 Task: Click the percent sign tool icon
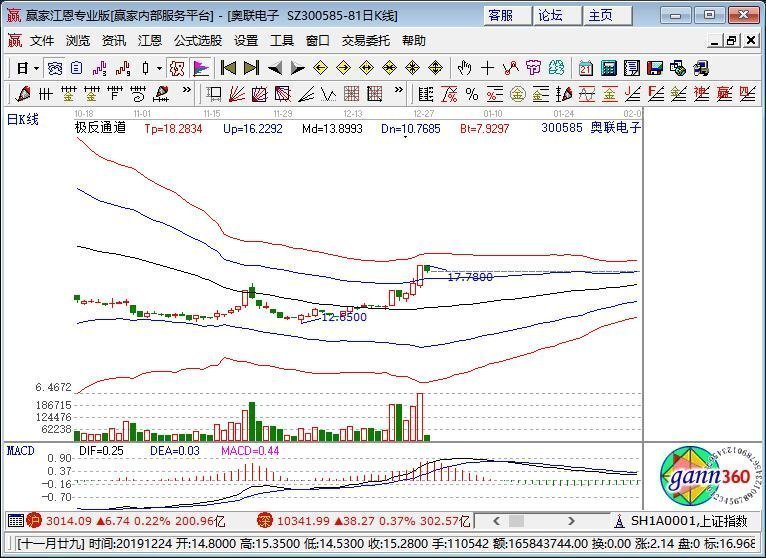coord(471,93)
